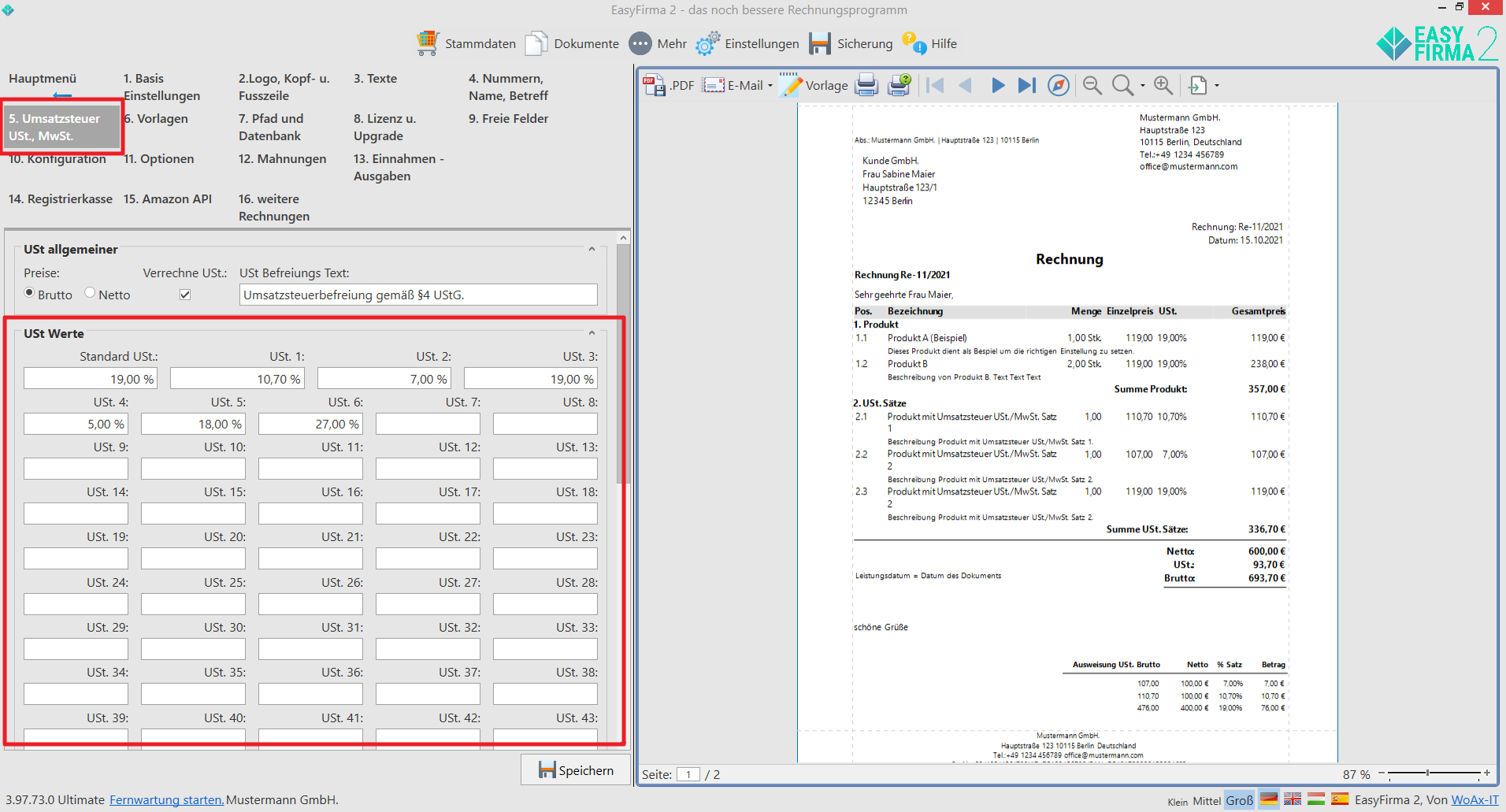Switch language to Spanish flag
Viewport: 1506px width, 812px height.
tap(1340, 799)
